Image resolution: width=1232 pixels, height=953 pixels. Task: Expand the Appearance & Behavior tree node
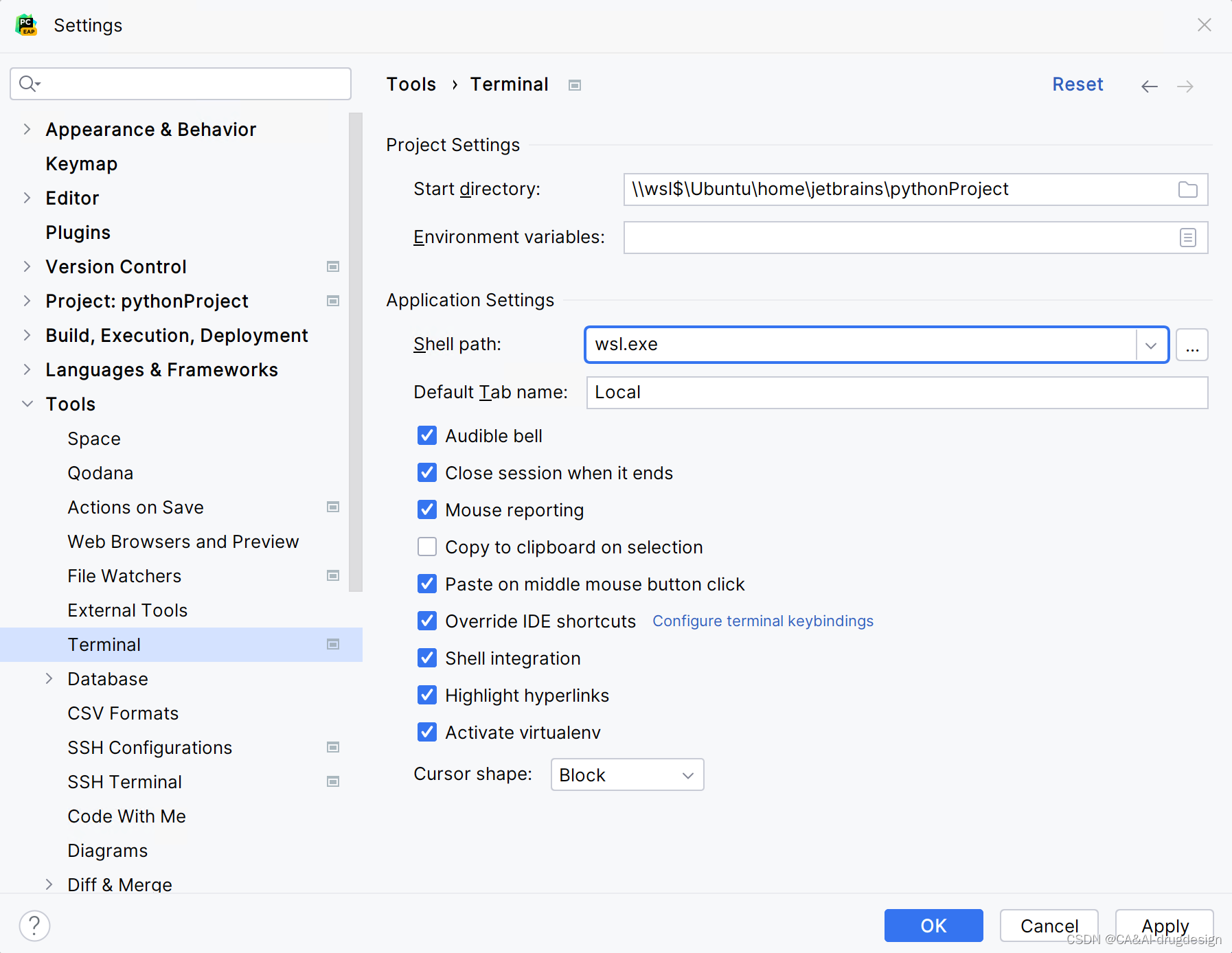[x=27, y=129]
